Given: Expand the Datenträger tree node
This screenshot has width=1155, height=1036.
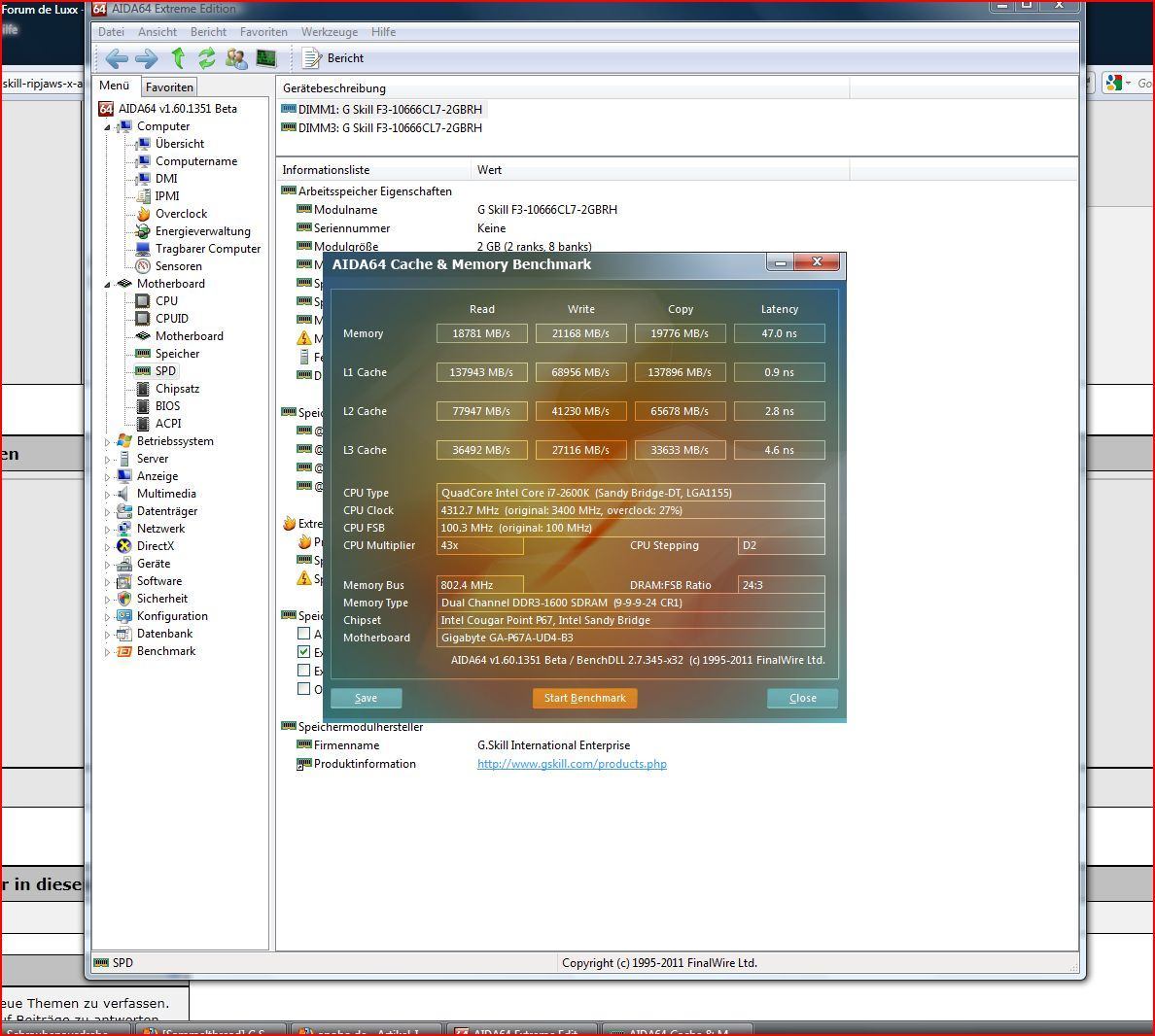Looking at the screenshot, I should click(108, 512).
